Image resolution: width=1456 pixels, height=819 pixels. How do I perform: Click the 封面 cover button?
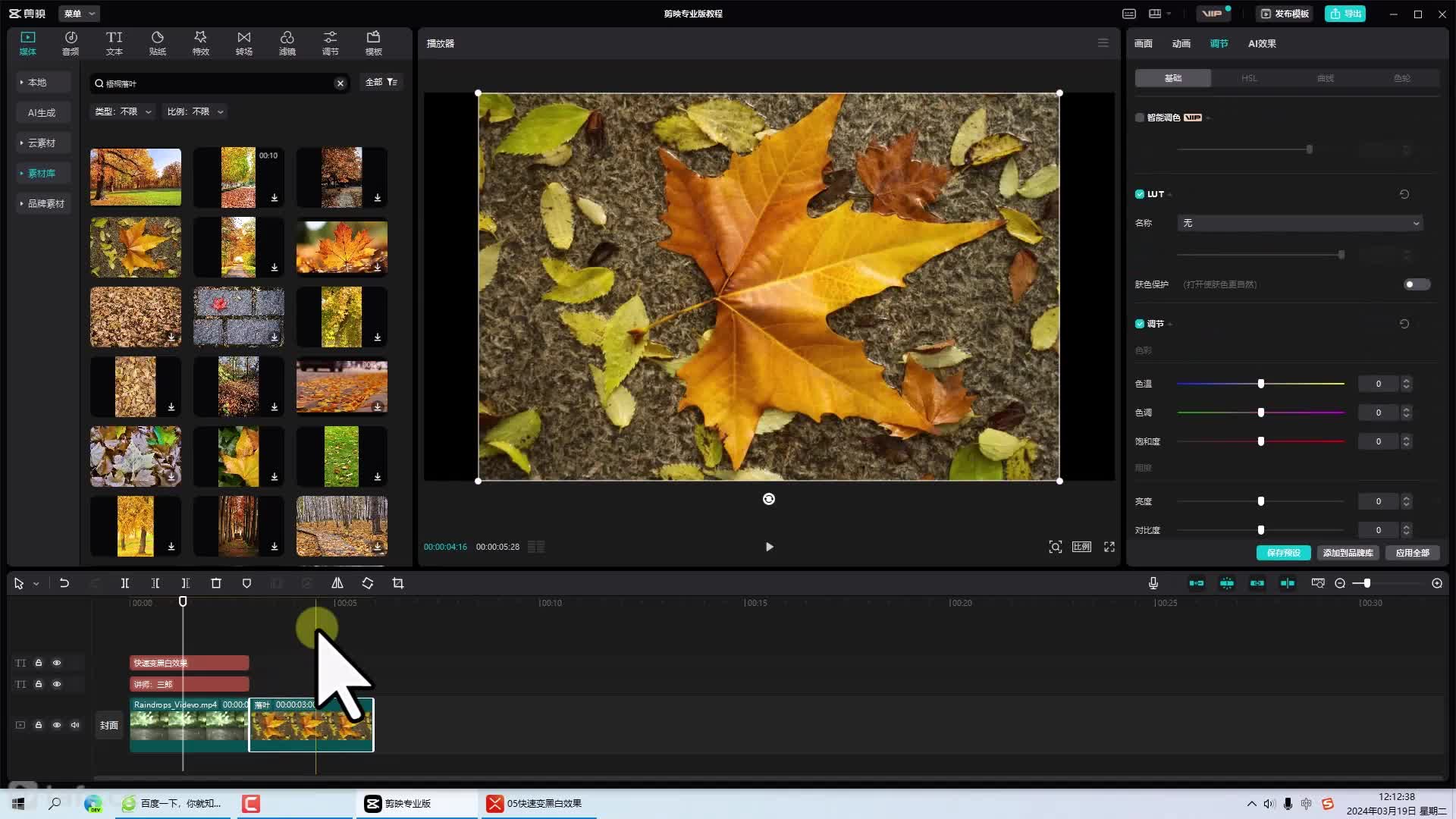(x=109, y=725)
